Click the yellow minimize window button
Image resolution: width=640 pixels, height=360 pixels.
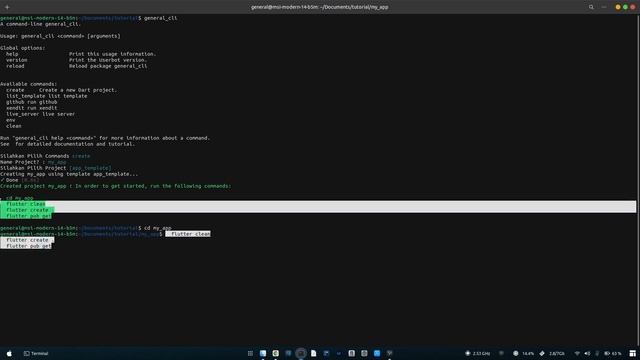coord(618,7)
